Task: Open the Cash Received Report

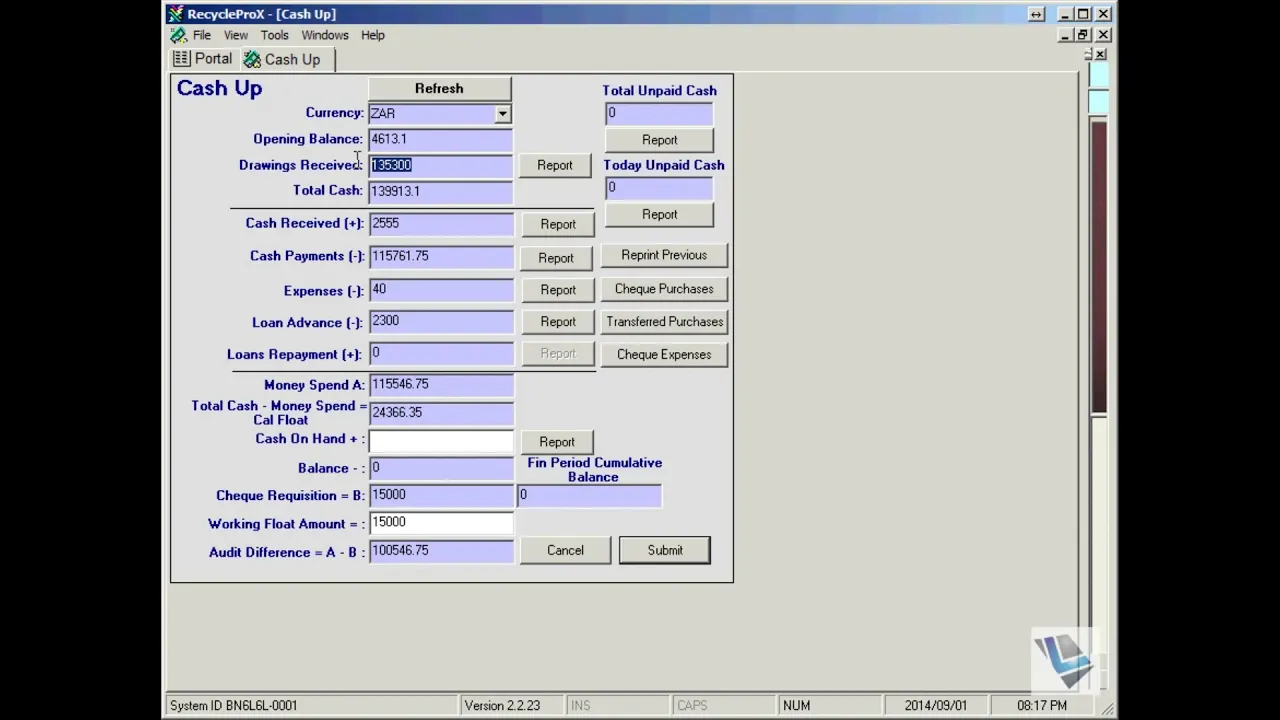Action: (x=558, y=224)
